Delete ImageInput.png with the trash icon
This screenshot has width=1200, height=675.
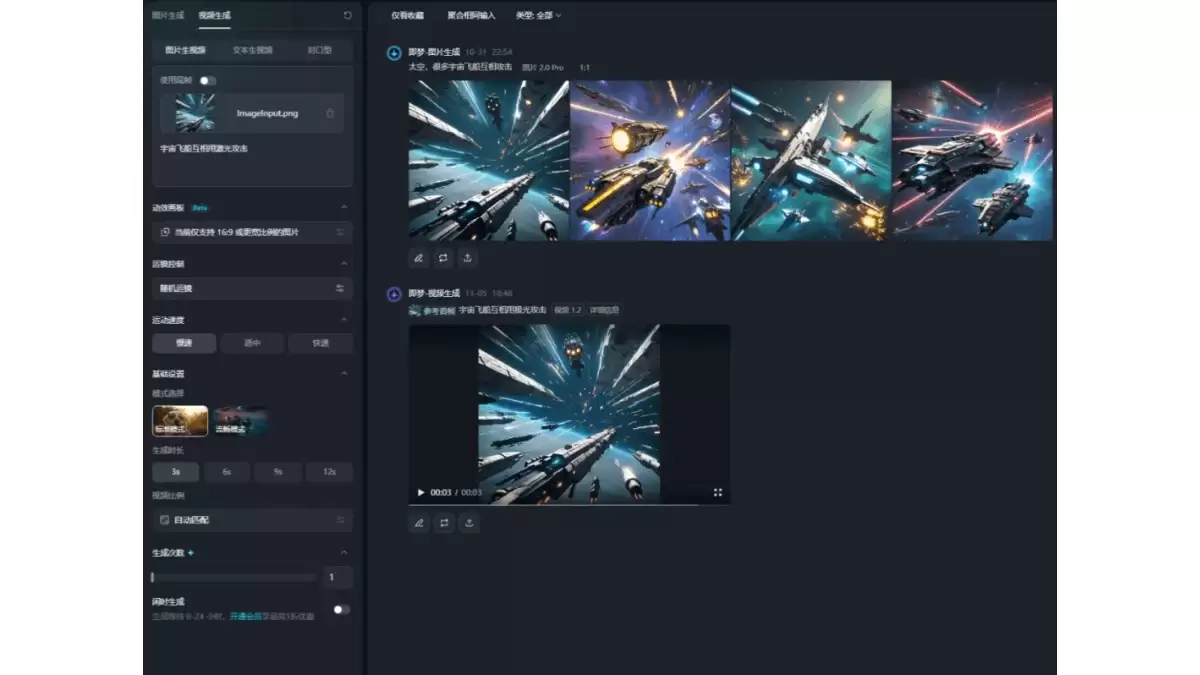tap(330, 113)
